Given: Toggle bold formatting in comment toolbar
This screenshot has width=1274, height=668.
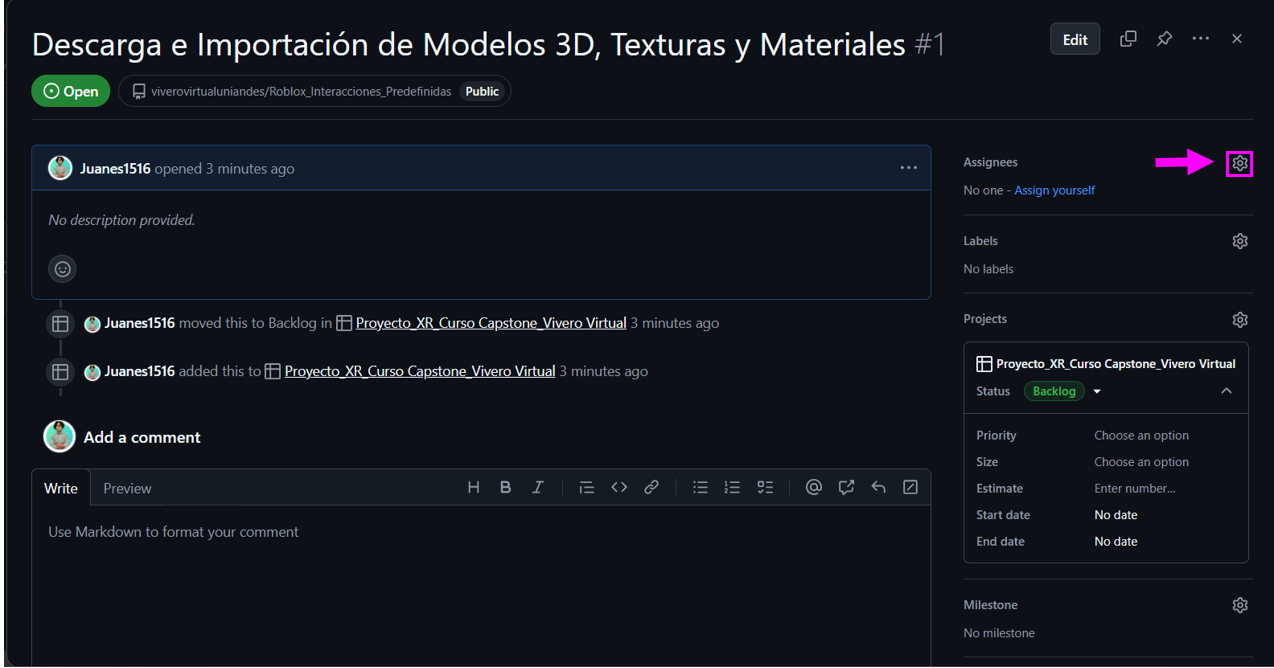Looking at the screenshot, I should (x=505, y=487).
